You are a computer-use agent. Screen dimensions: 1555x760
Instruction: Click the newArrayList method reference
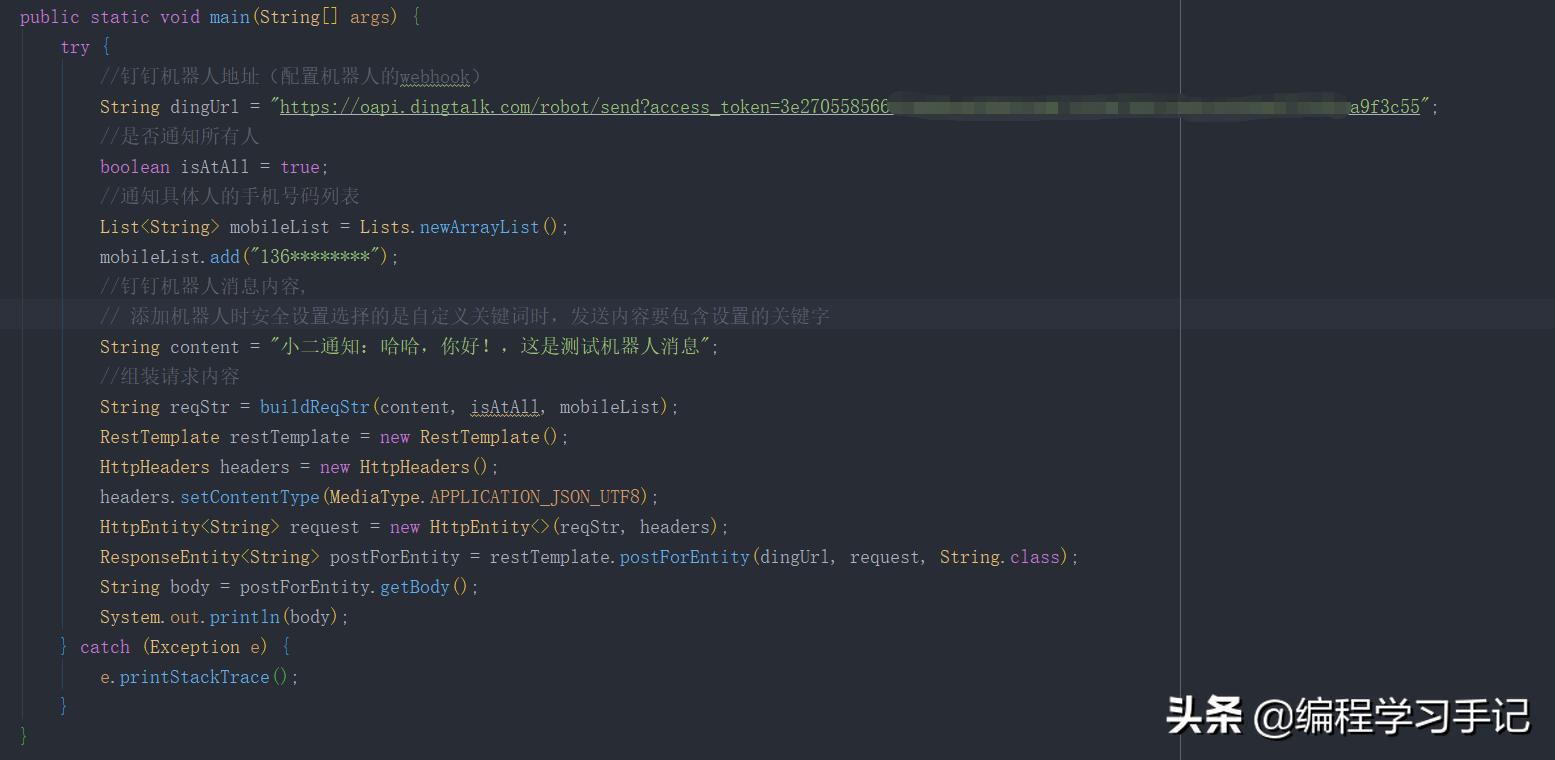tap(478, 227)
